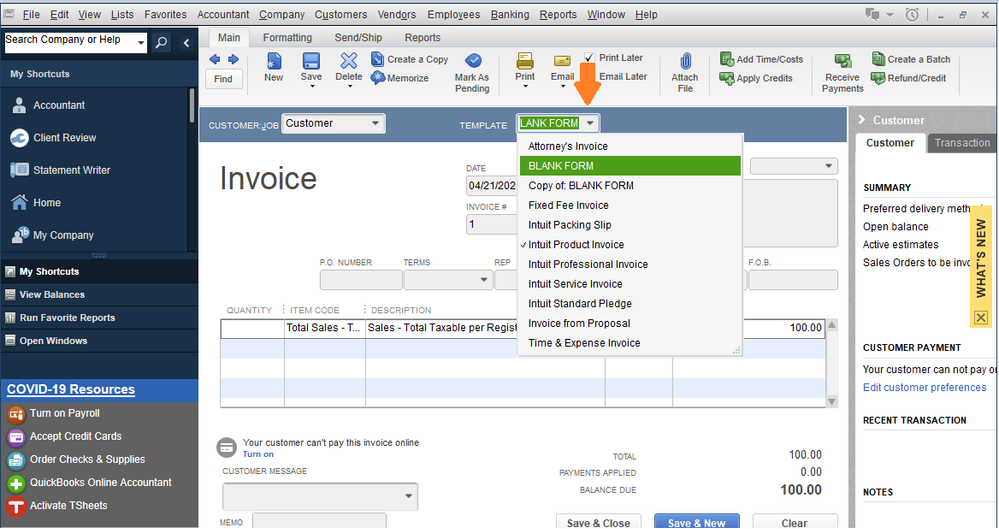This screenshot has height=529, width=999.
Task: Open QuickBooks Online Accountant shortcut
Action: (x=100, y=482)
